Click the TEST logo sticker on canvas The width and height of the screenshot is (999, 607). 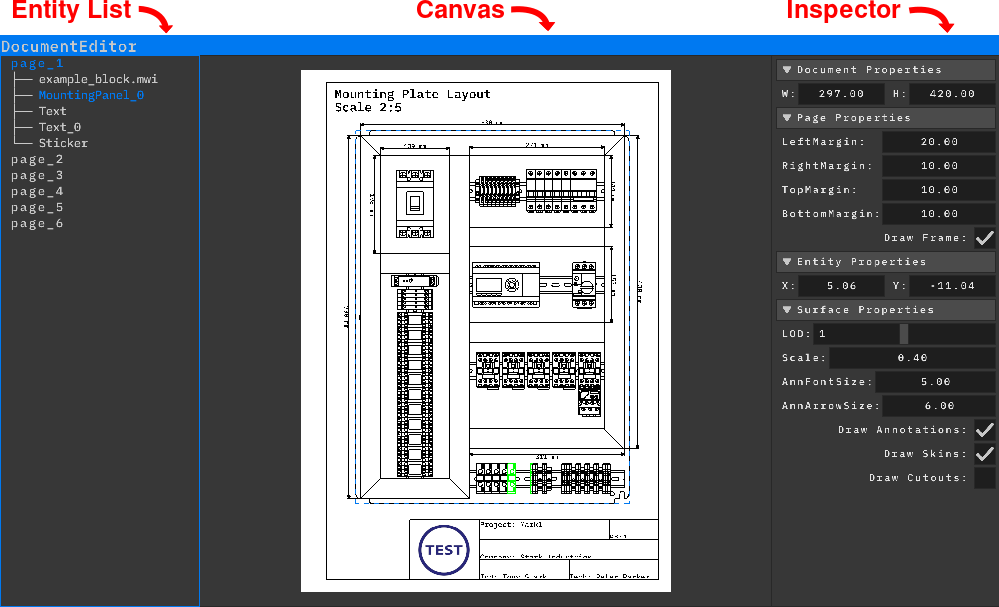point(443,550)
